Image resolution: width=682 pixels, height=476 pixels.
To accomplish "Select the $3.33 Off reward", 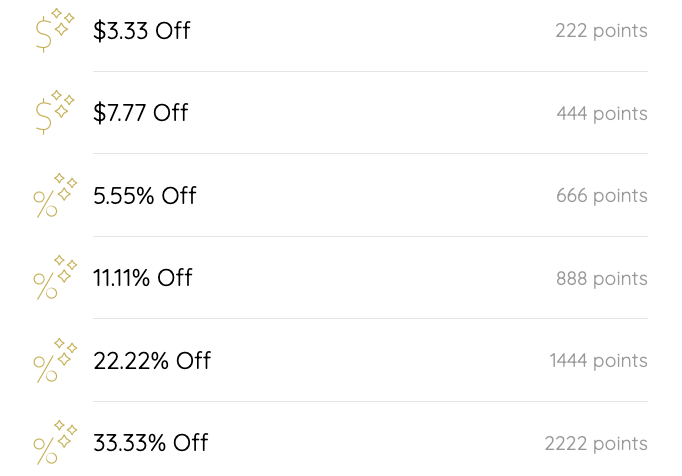I will point(142,31).
